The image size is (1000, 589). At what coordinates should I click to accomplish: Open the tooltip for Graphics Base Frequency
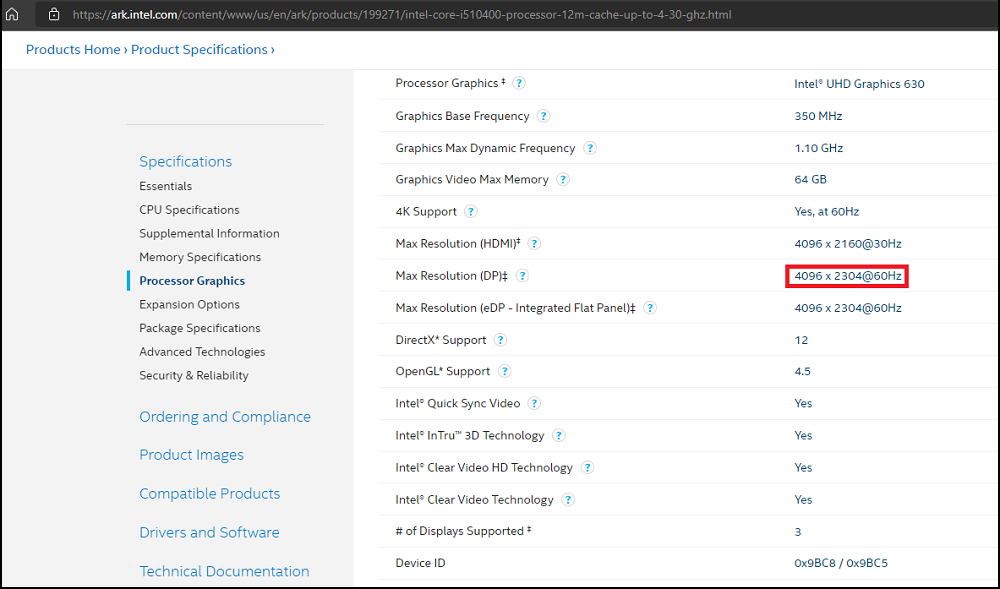tap(543, 116)
